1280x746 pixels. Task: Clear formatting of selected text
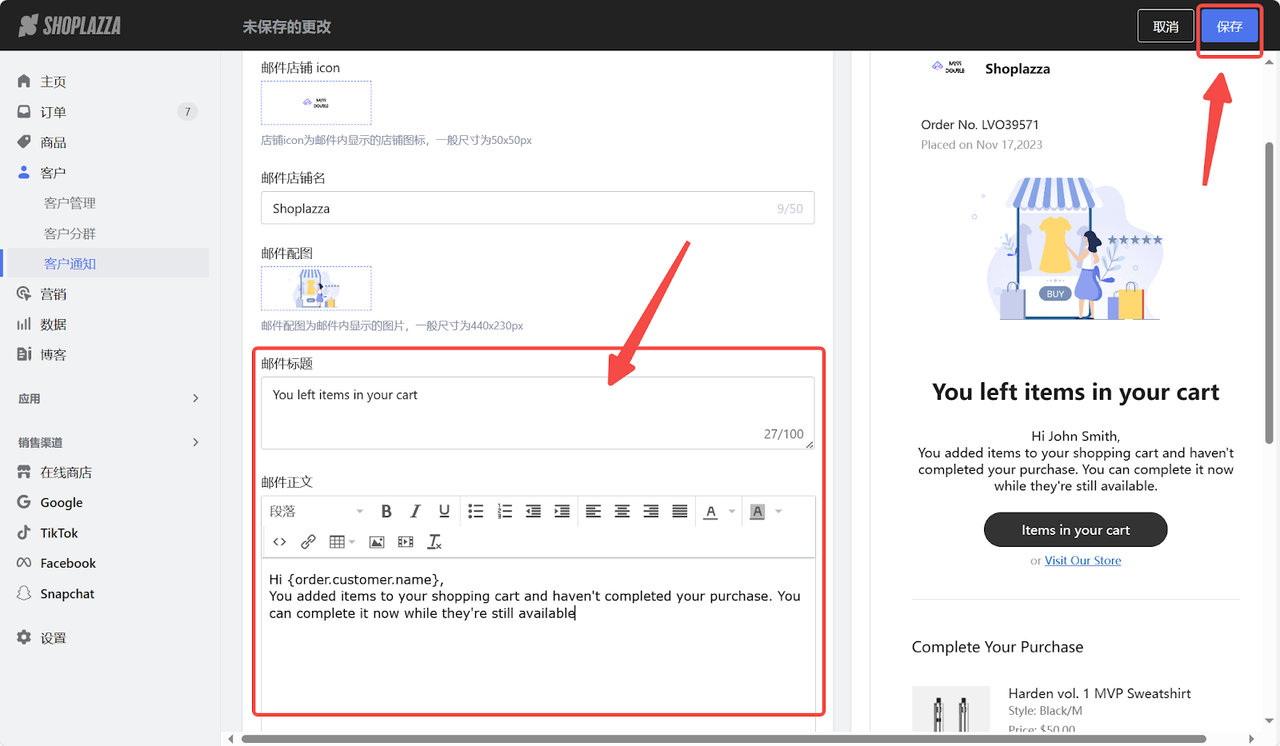434,542
